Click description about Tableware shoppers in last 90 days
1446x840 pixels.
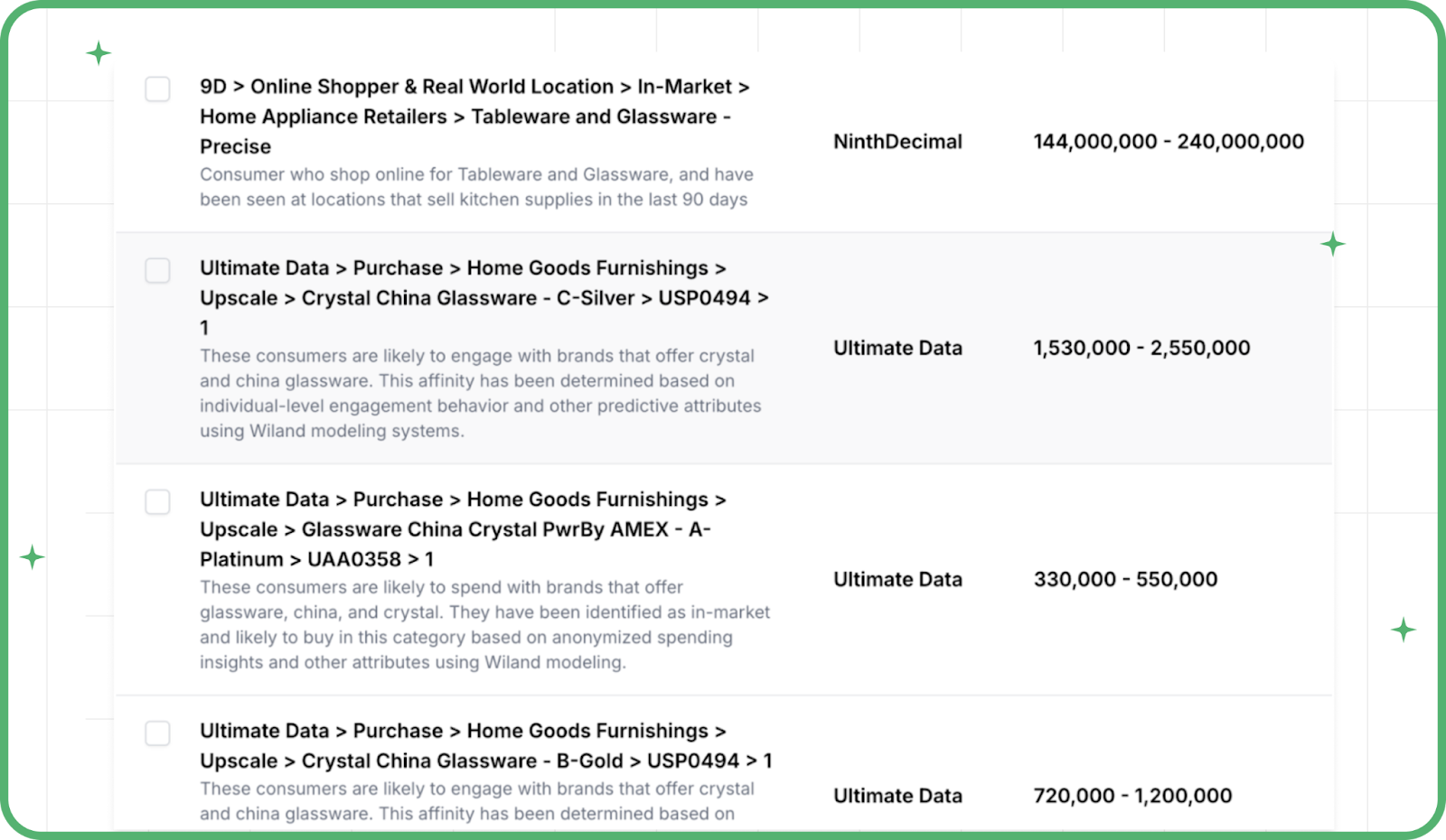coord(476,187)
